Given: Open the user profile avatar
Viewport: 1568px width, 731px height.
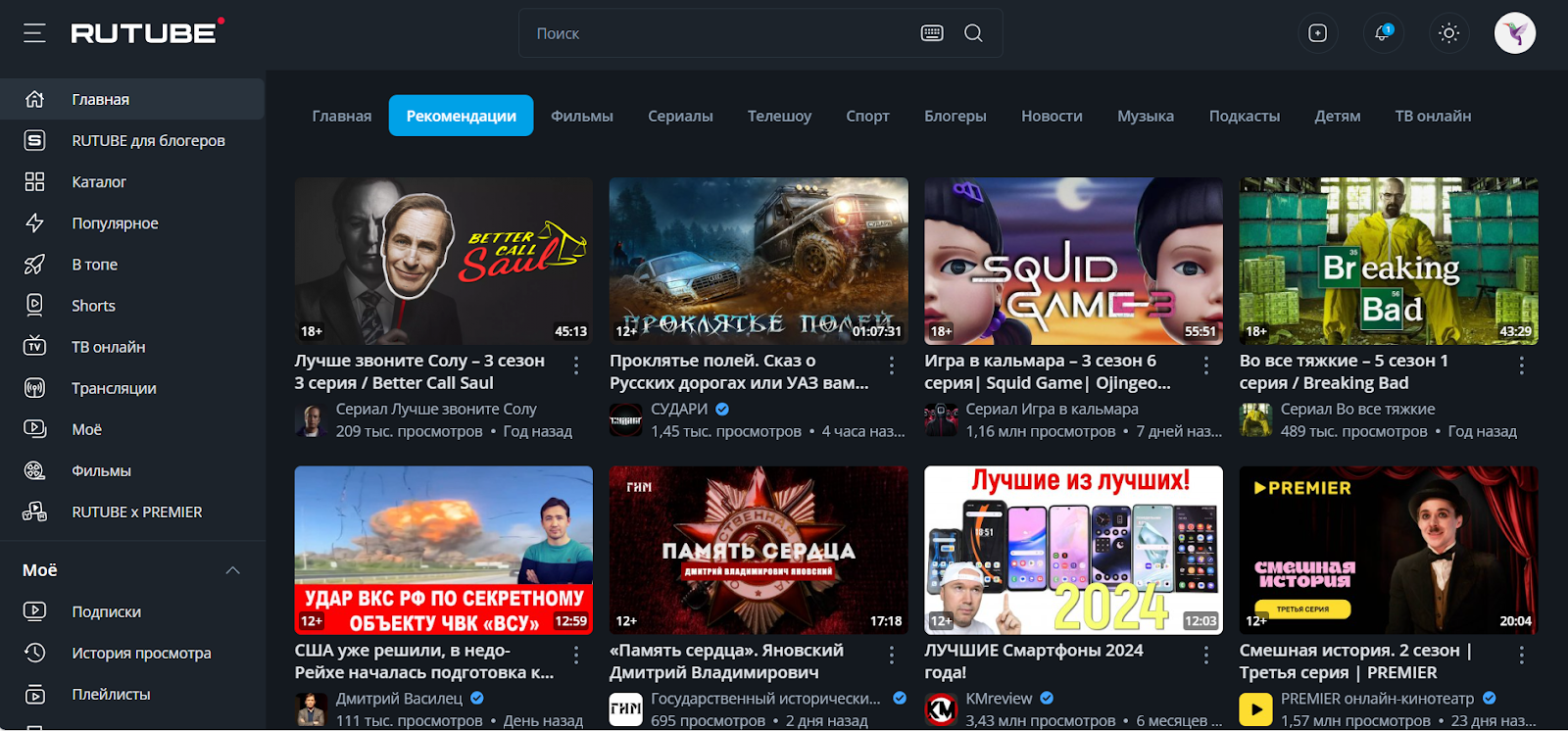Looking at the screenshot, I should (1514, 33).
